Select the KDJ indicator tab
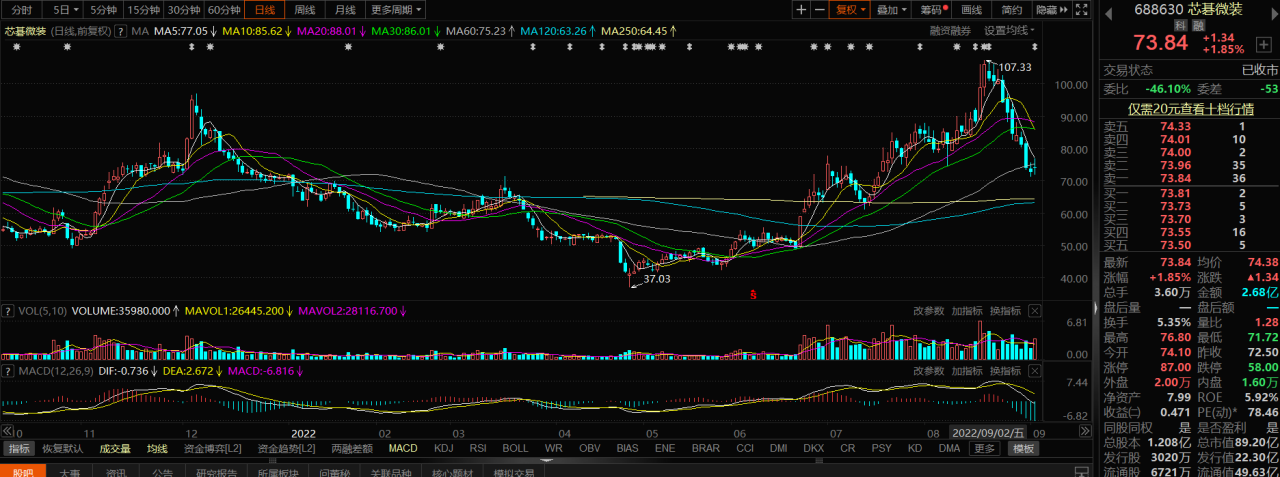Screen dimensions: 1280x477 (443, 449)
